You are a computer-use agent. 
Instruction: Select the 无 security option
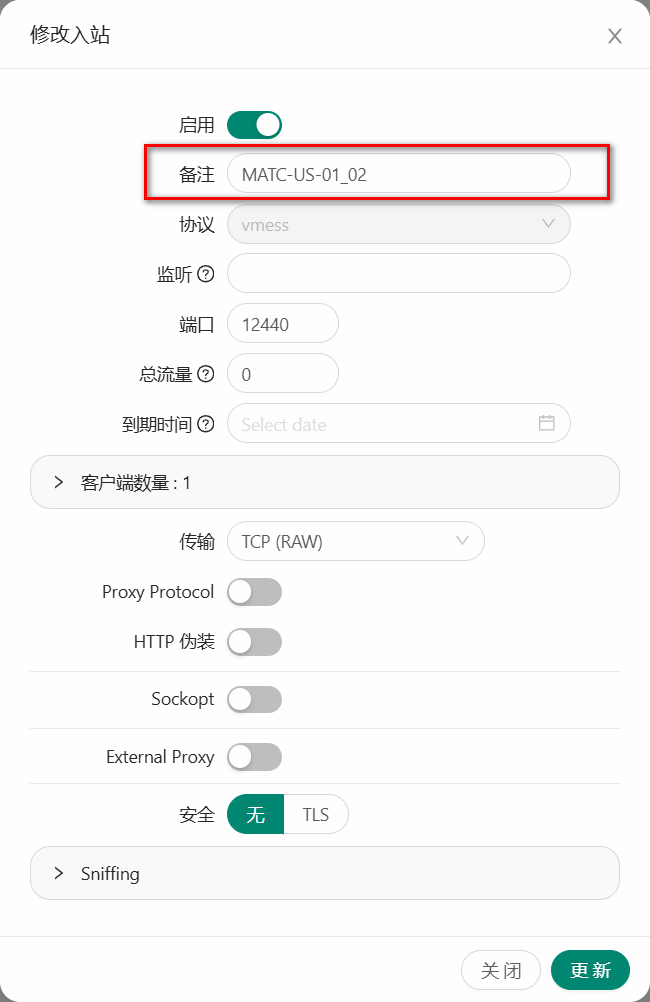click(256, 815)
